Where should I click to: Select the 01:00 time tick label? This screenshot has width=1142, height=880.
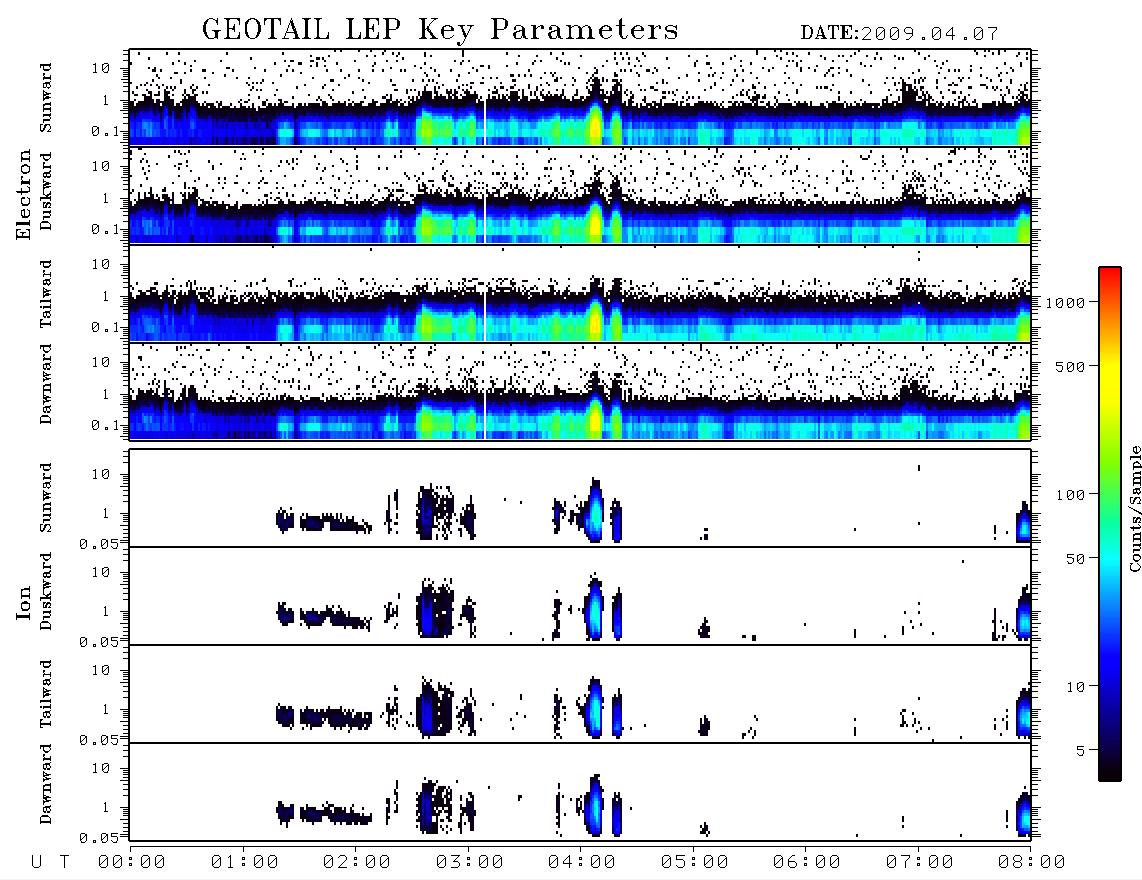click(x=245, y=862)
